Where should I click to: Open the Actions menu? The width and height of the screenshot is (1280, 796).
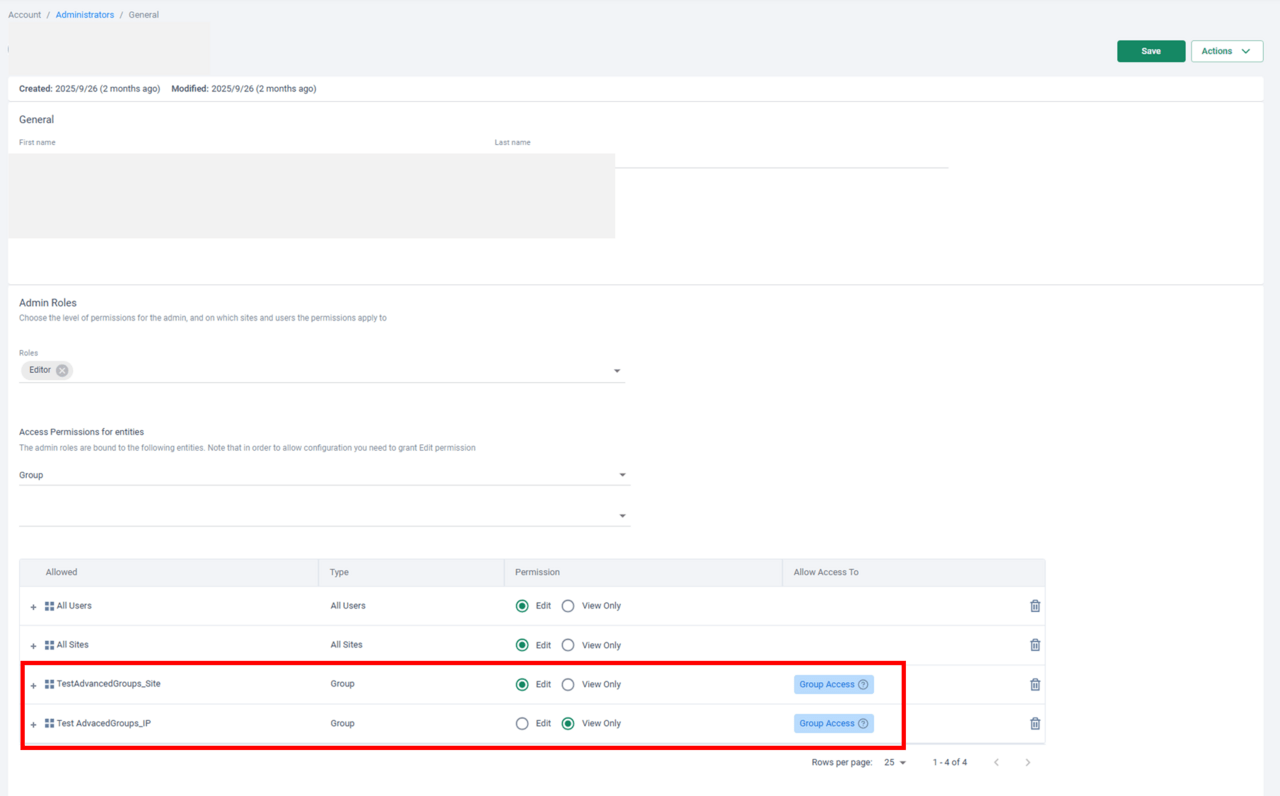pyautogui.click(x=1226, y=51)
